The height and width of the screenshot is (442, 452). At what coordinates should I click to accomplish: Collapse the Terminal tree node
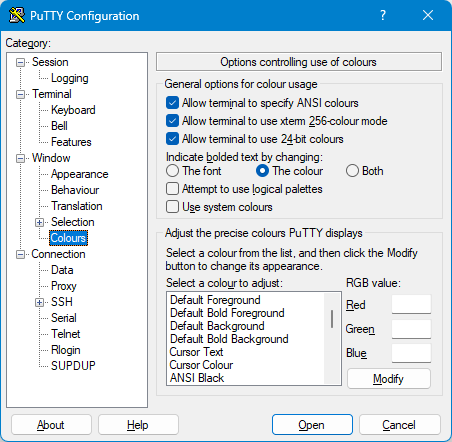(21, 94)
